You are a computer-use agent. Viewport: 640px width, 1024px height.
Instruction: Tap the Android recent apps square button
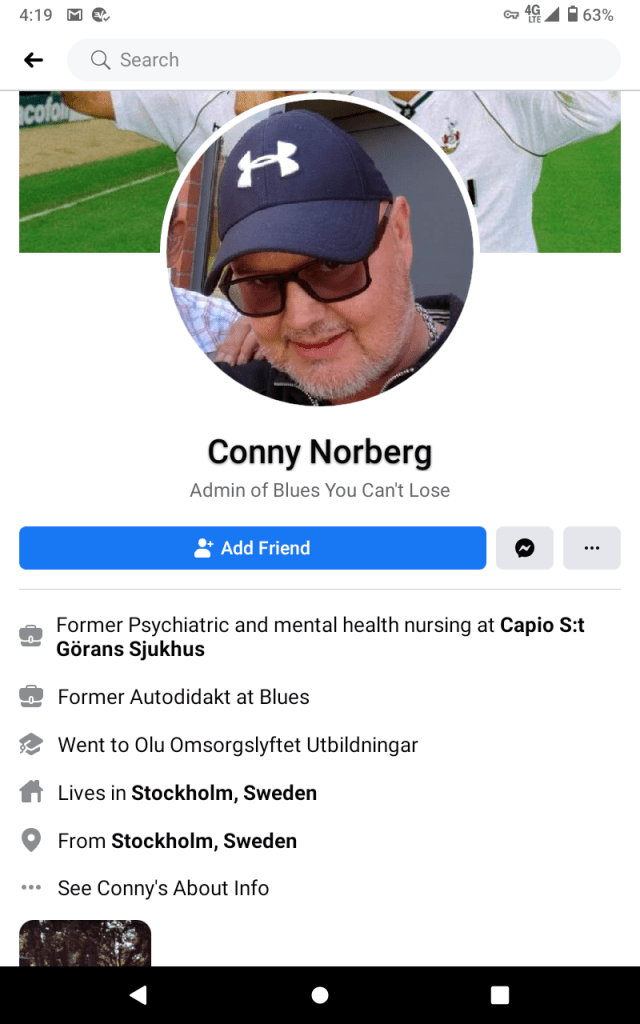tap(500, 995)
